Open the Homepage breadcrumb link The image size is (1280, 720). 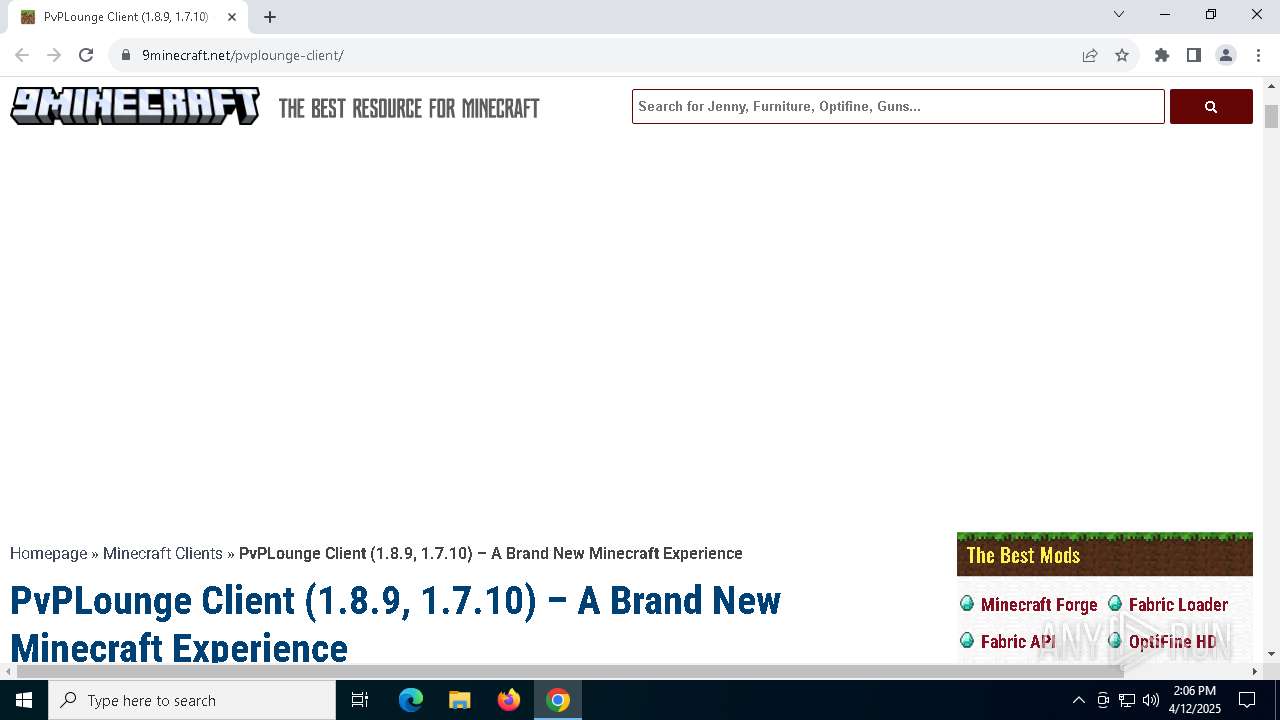click(x=49, y=553)
